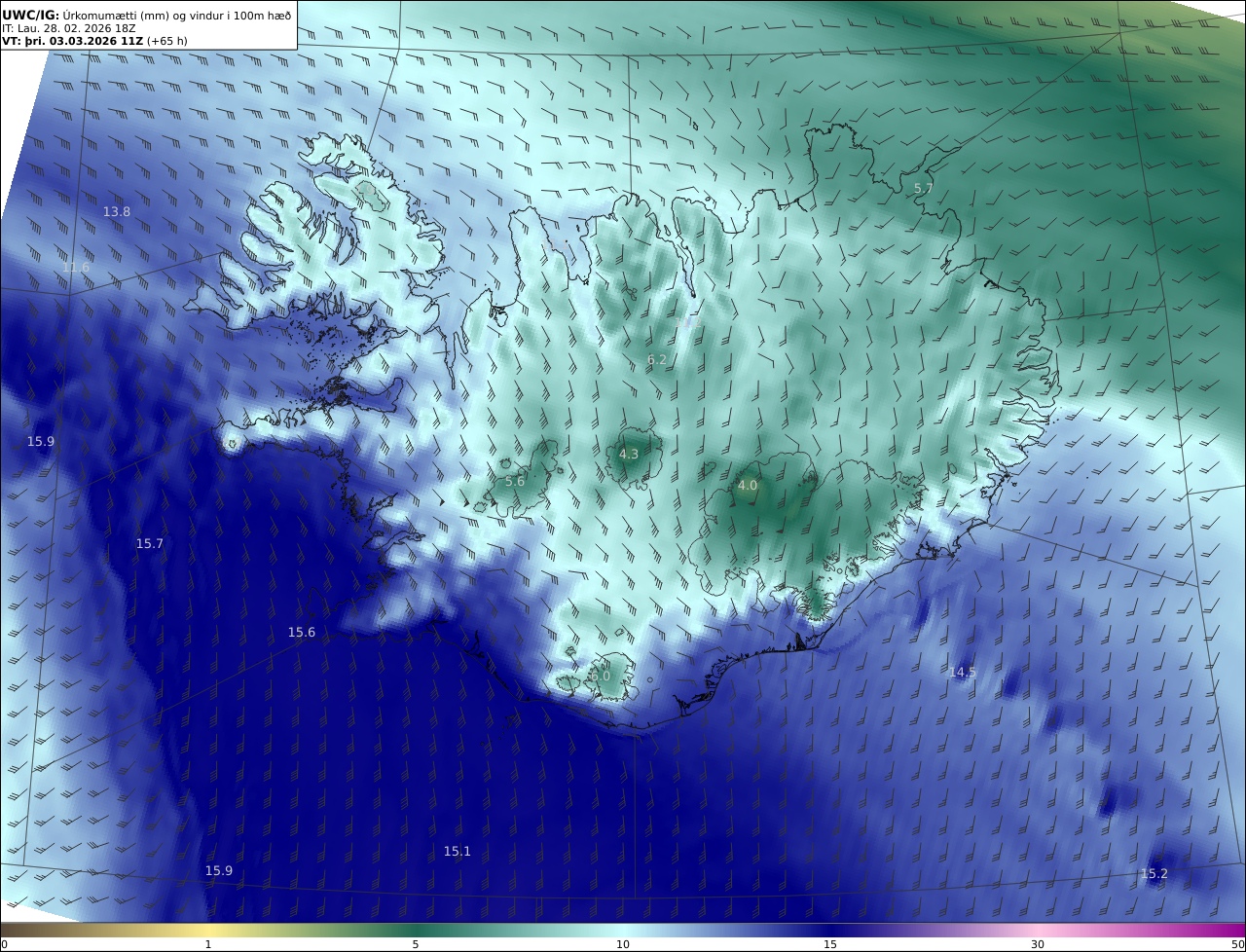
Task: Select the 6.2 value label in north Iceland
Action: (x=657, y=359)
